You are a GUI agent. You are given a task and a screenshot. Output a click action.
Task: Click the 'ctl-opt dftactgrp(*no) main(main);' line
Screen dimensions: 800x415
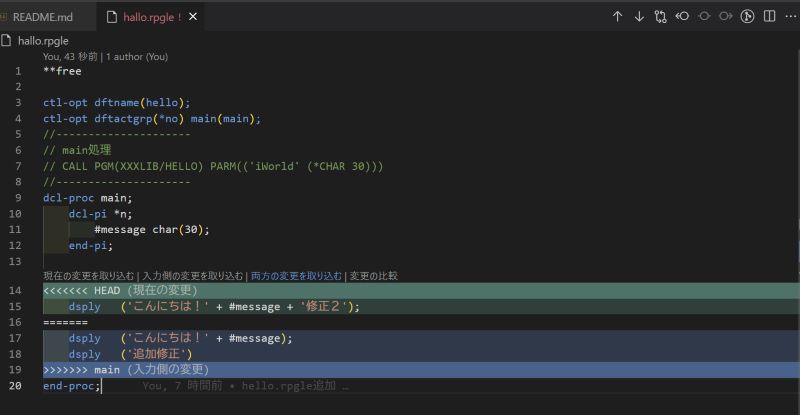[152, 118]
